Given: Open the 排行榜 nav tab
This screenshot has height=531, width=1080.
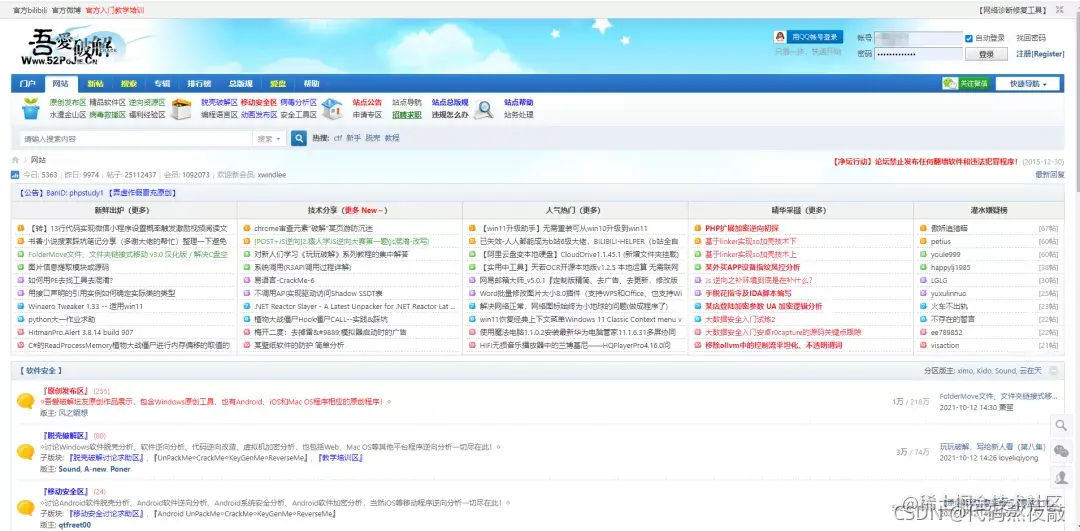Looking at the screenshot, I should pyautogui.click(x=200, y=83).
